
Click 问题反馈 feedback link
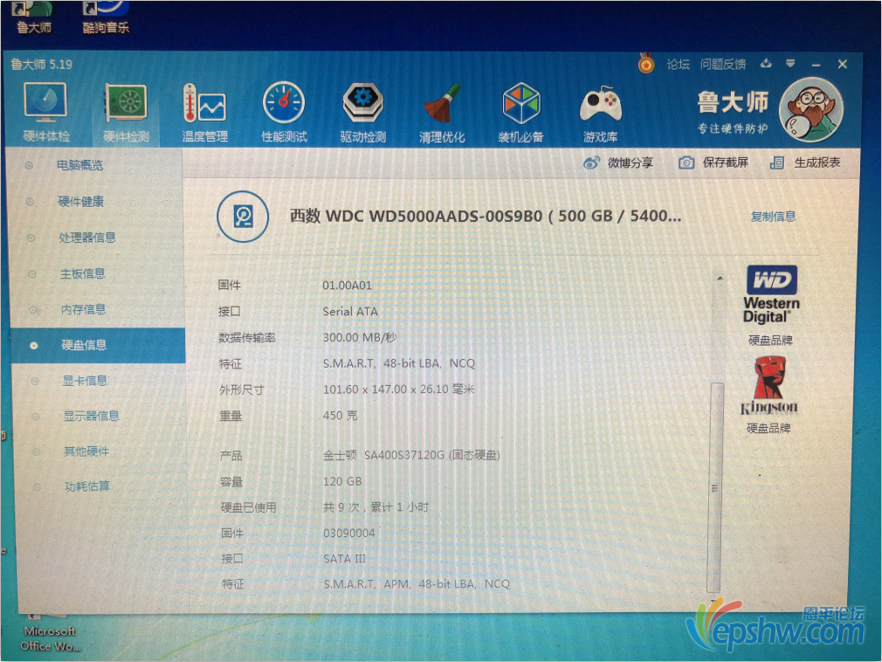point(723,64)
